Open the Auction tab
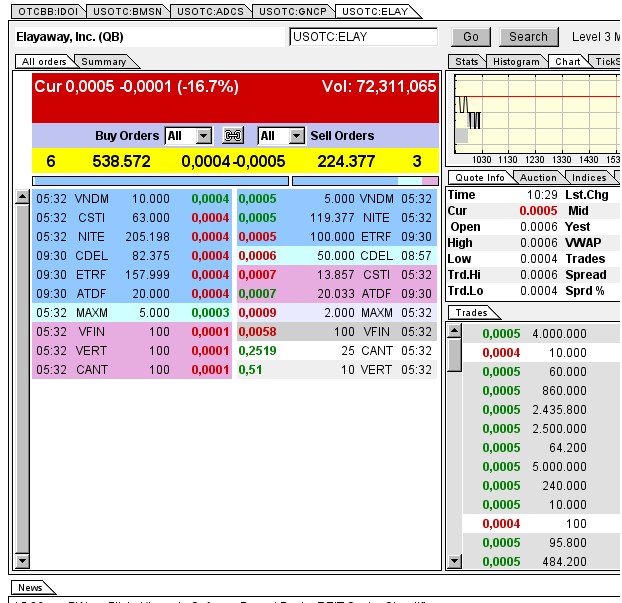 (538, 177)
